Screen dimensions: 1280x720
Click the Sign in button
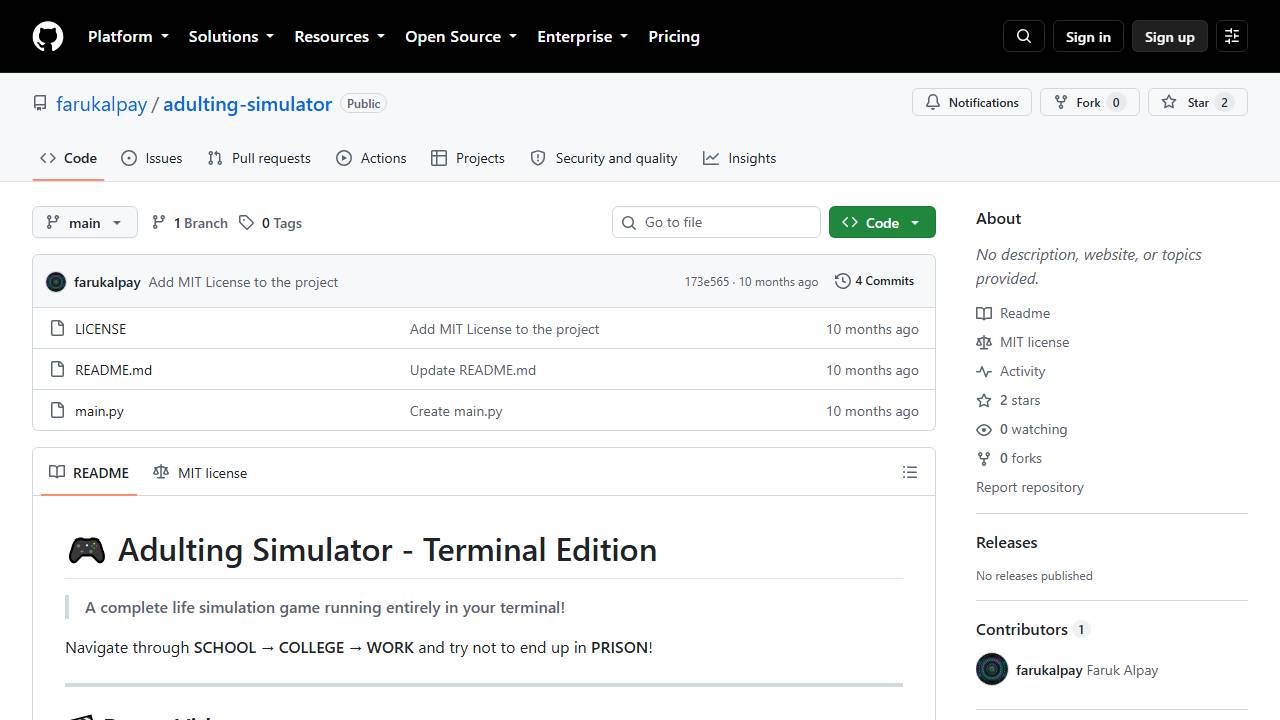[x=1088, y=36]
